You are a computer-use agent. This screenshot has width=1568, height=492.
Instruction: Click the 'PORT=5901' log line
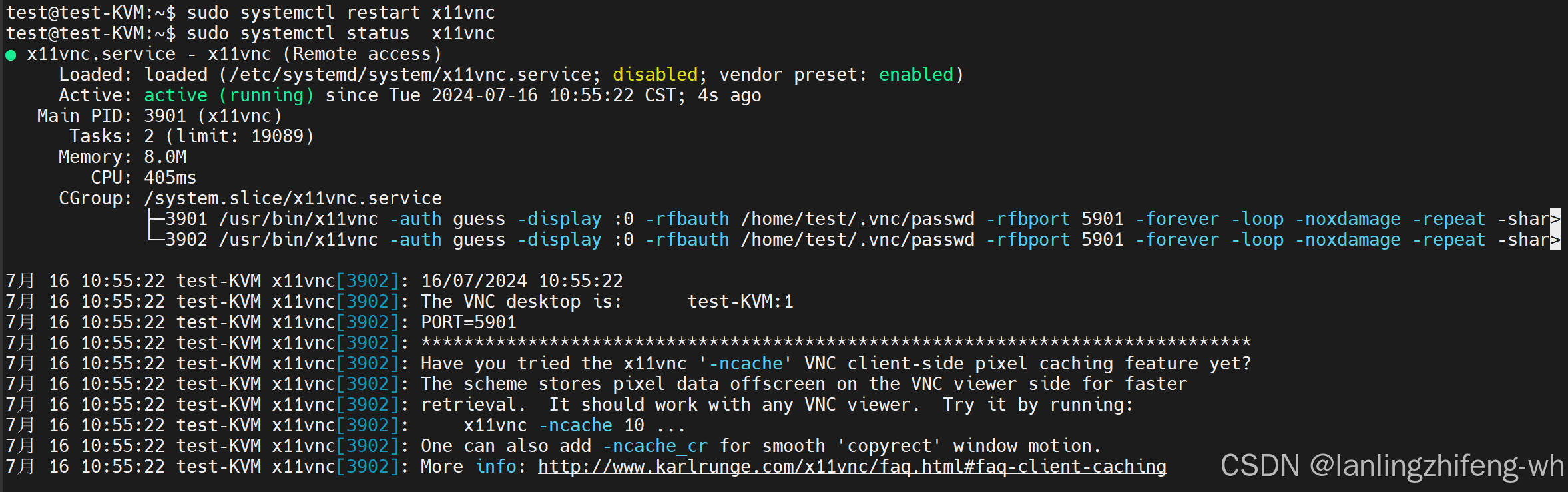[x=469, y=322]
